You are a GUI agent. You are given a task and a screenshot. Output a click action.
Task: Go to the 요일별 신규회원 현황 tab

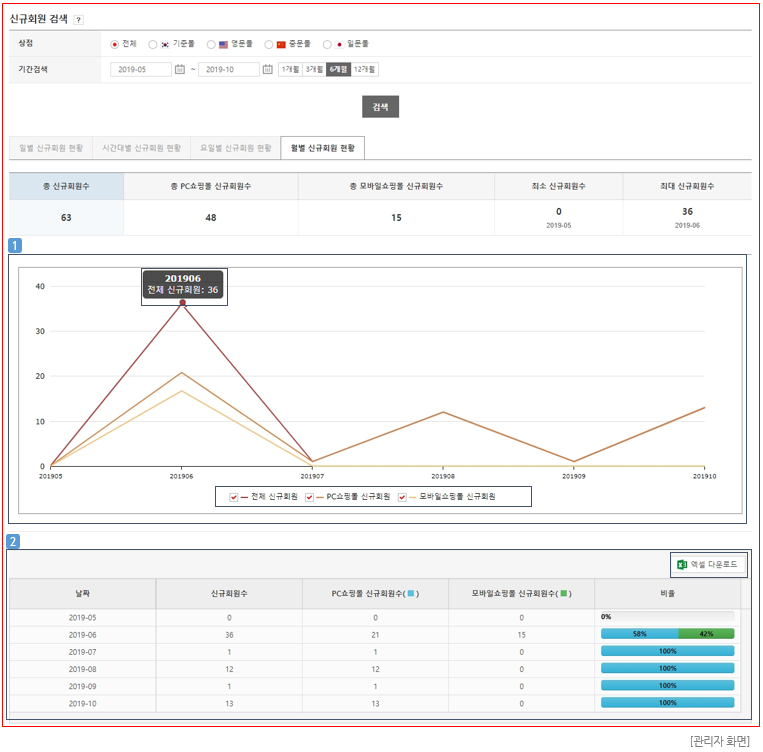pyautogui.click(x=235, y=148)
